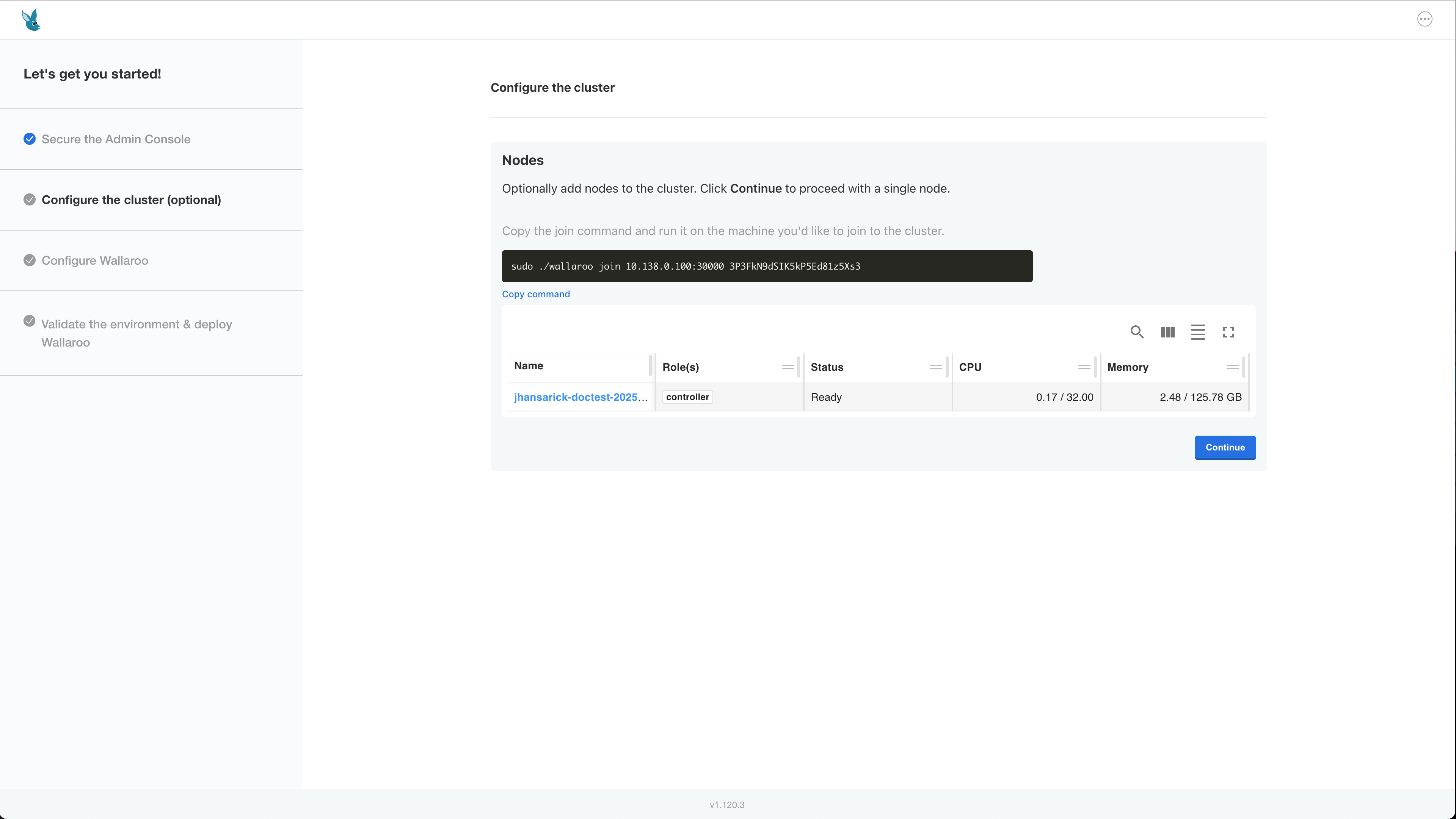This screenshot has height=819, width=1456.
Task: Click the search icon above the nodes table
Action: tap(1137, 332)
